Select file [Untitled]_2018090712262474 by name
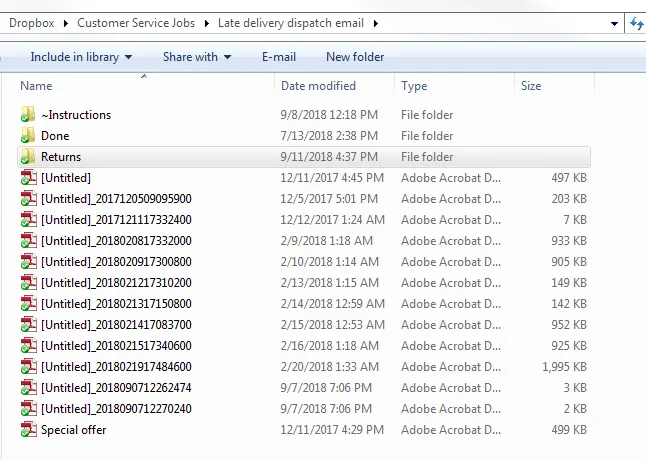This screenshot has height=460, width=646. (117, 388)
